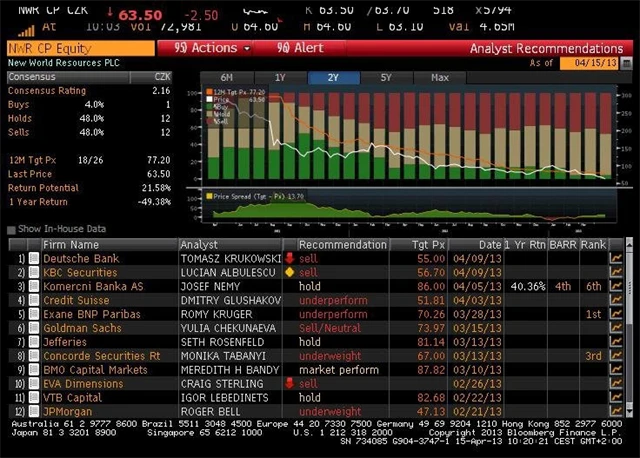The height and width of the screenshot is (458, 640).
Task: Select the 5Y chart range tab
Action: point(386,77)
